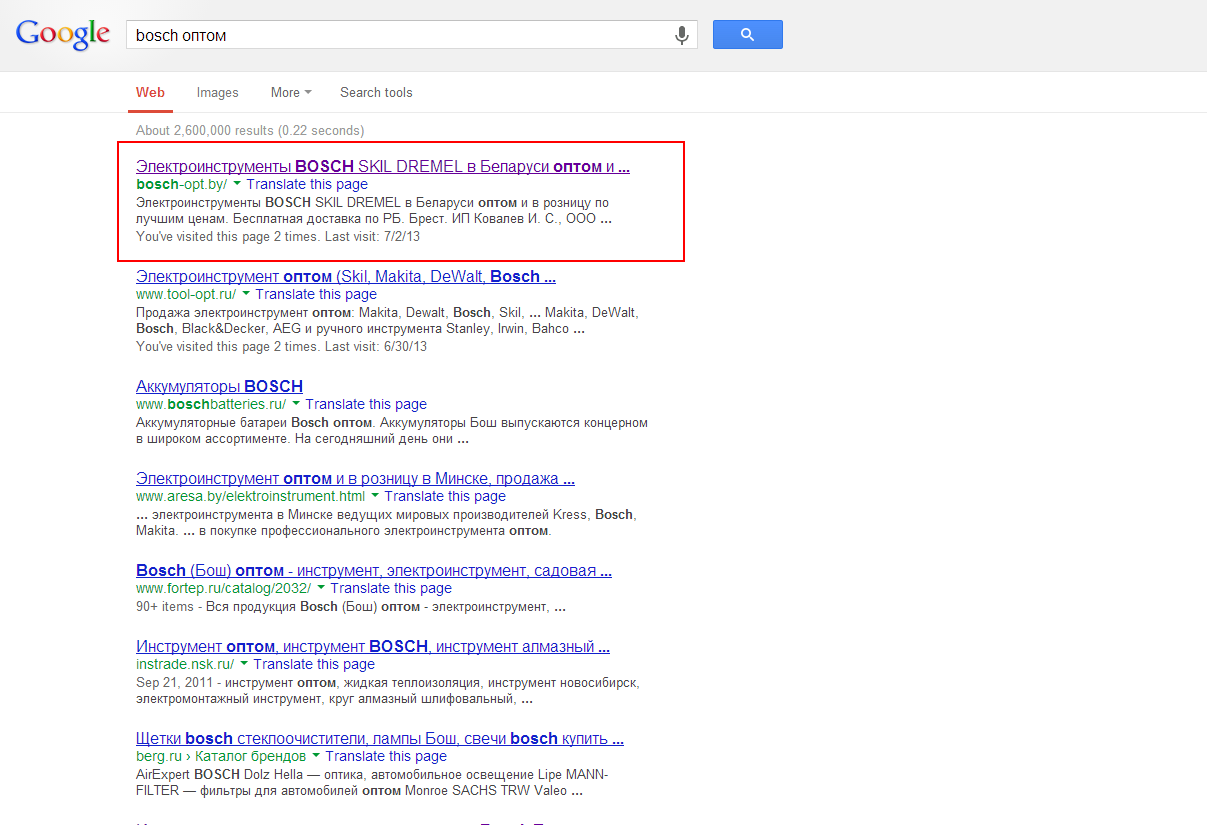Click the green 'instrade.nsk.ru/' URL text

pyautogui.click(x=185, y=664)
